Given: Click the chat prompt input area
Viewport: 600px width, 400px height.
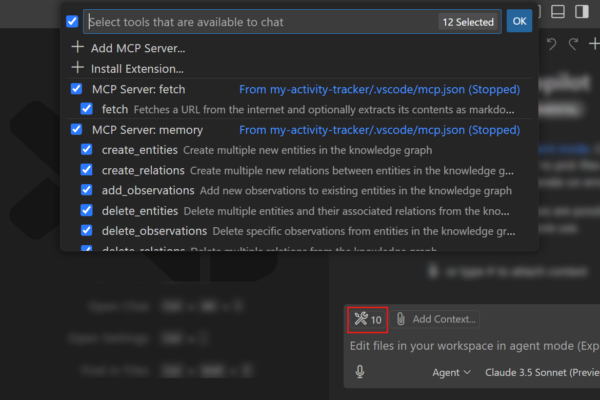Looking at the screenshot, I should pos(474,346).
